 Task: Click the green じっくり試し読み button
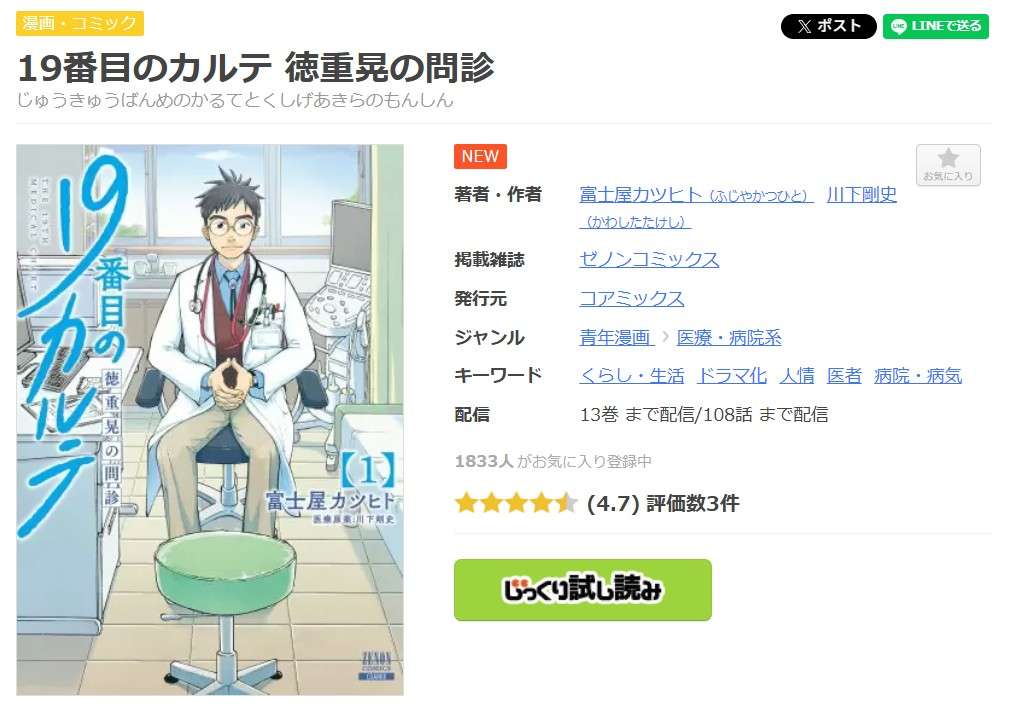pos(582,590)
